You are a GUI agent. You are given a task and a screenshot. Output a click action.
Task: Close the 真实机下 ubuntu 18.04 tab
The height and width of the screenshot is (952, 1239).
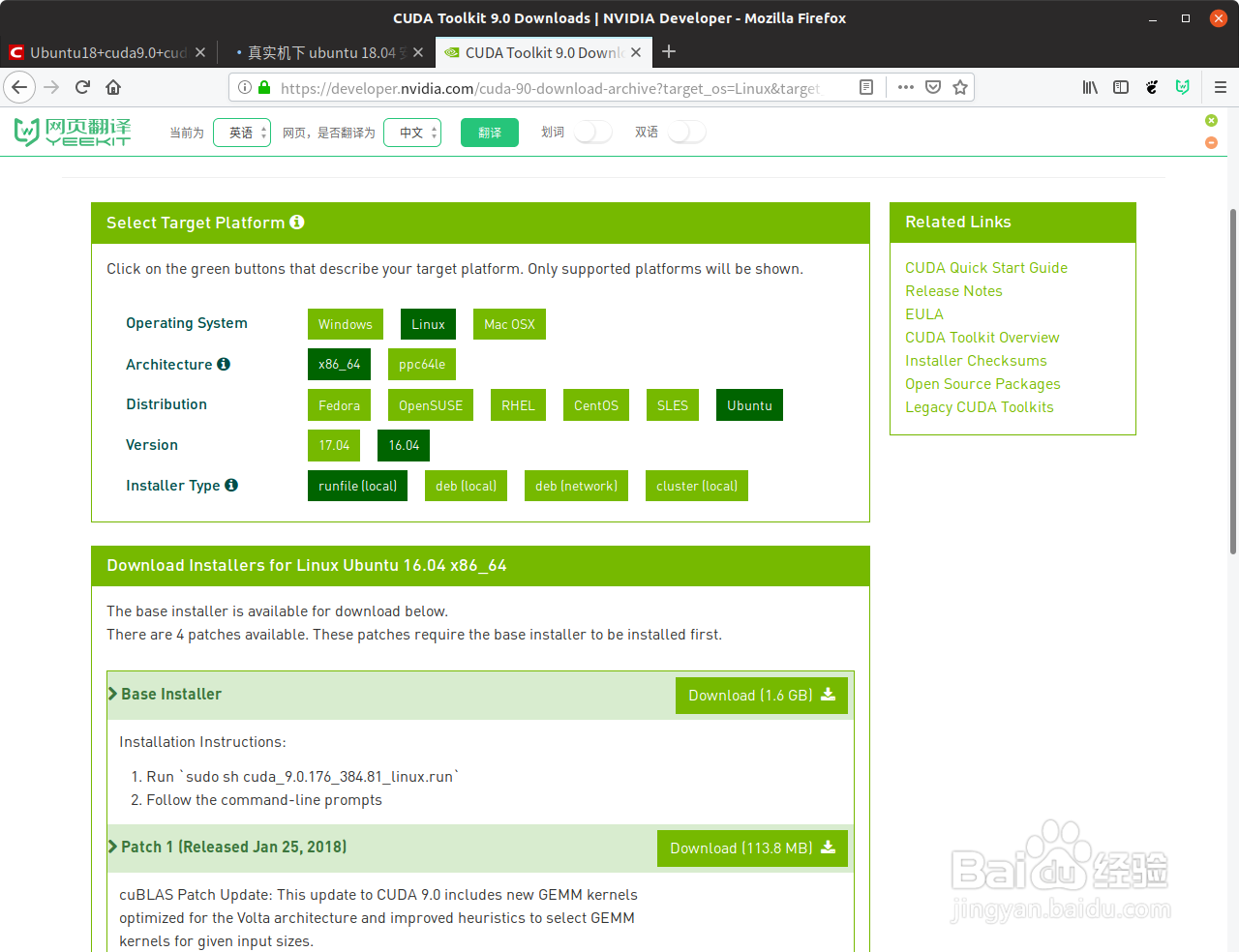click(418, 52)
